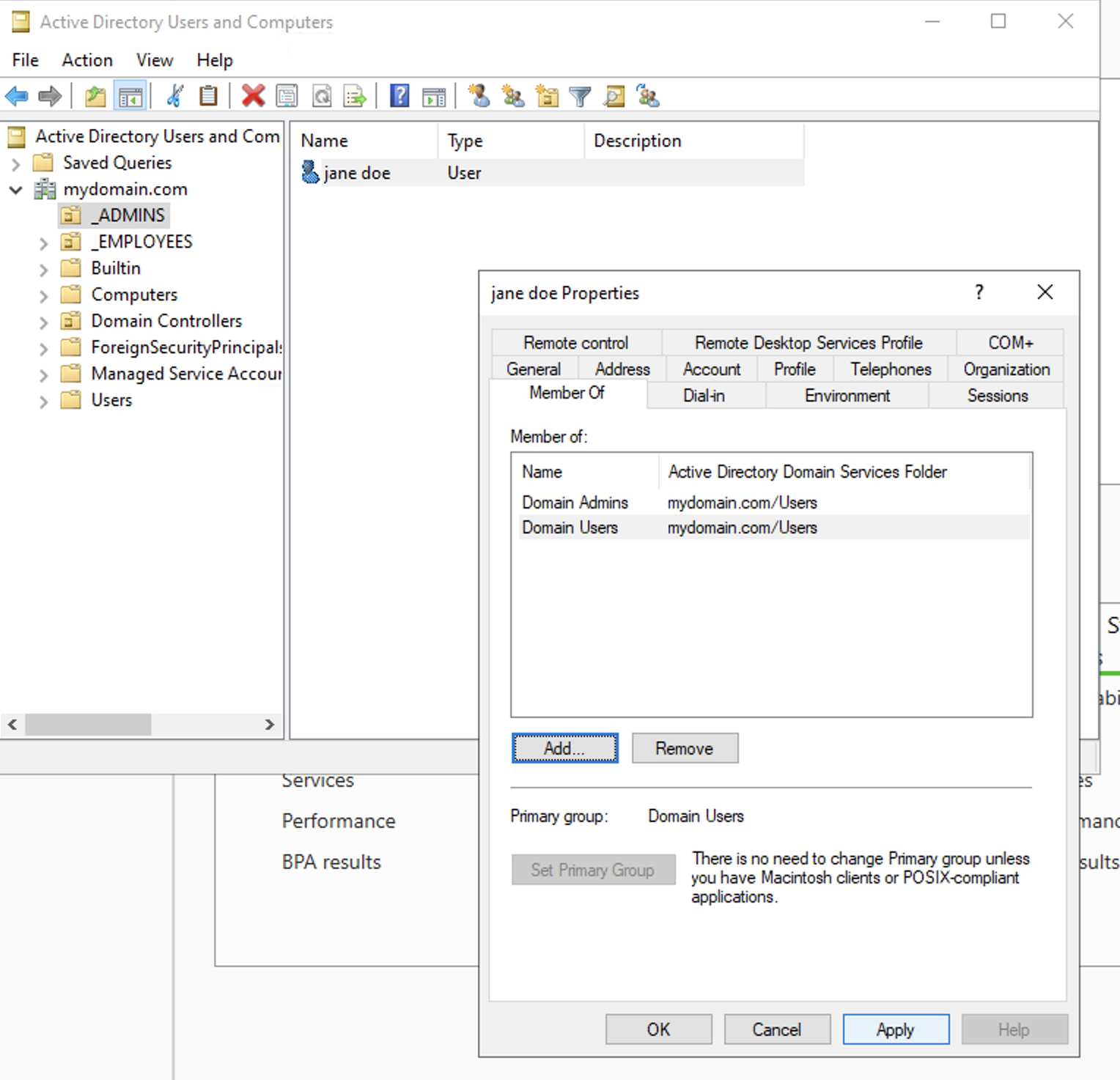Switch to the General tab

click(534, 369)
